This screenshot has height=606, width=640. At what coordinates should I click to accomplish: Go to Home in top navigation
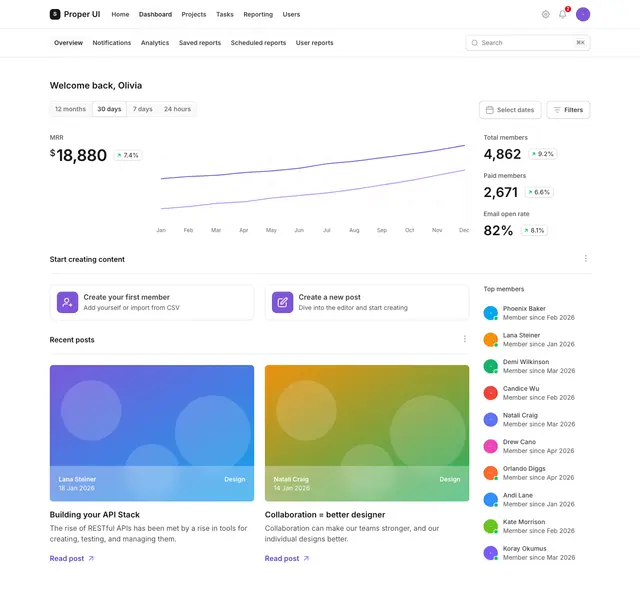pyautogui.click(x=120, y=14)
